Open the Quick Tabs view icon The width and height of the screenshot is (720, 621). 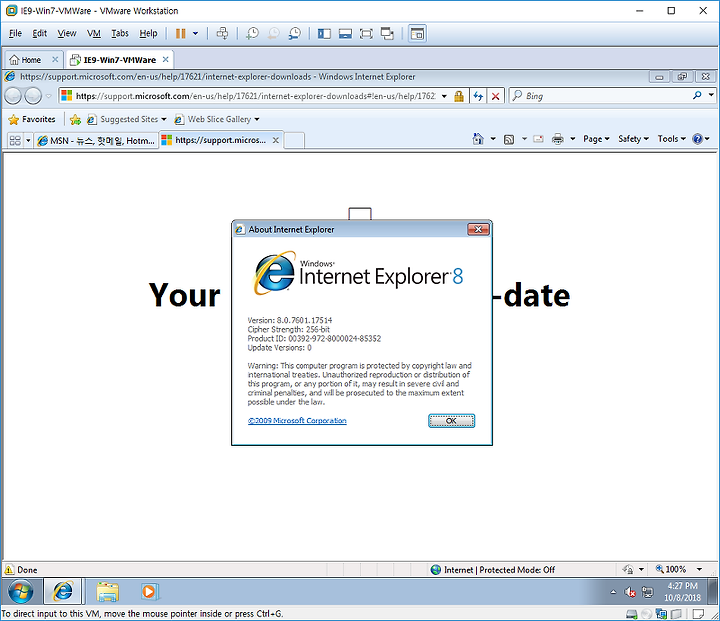[15, 141]
